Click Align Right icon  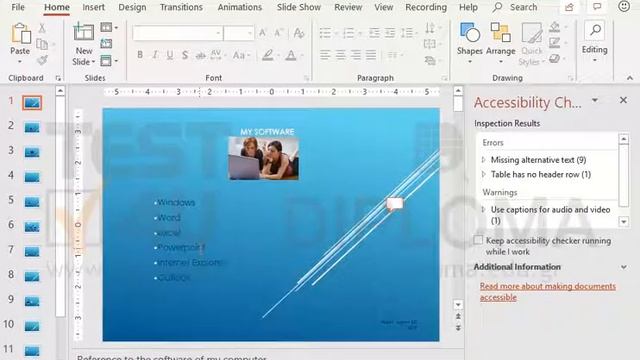point(356,55)
